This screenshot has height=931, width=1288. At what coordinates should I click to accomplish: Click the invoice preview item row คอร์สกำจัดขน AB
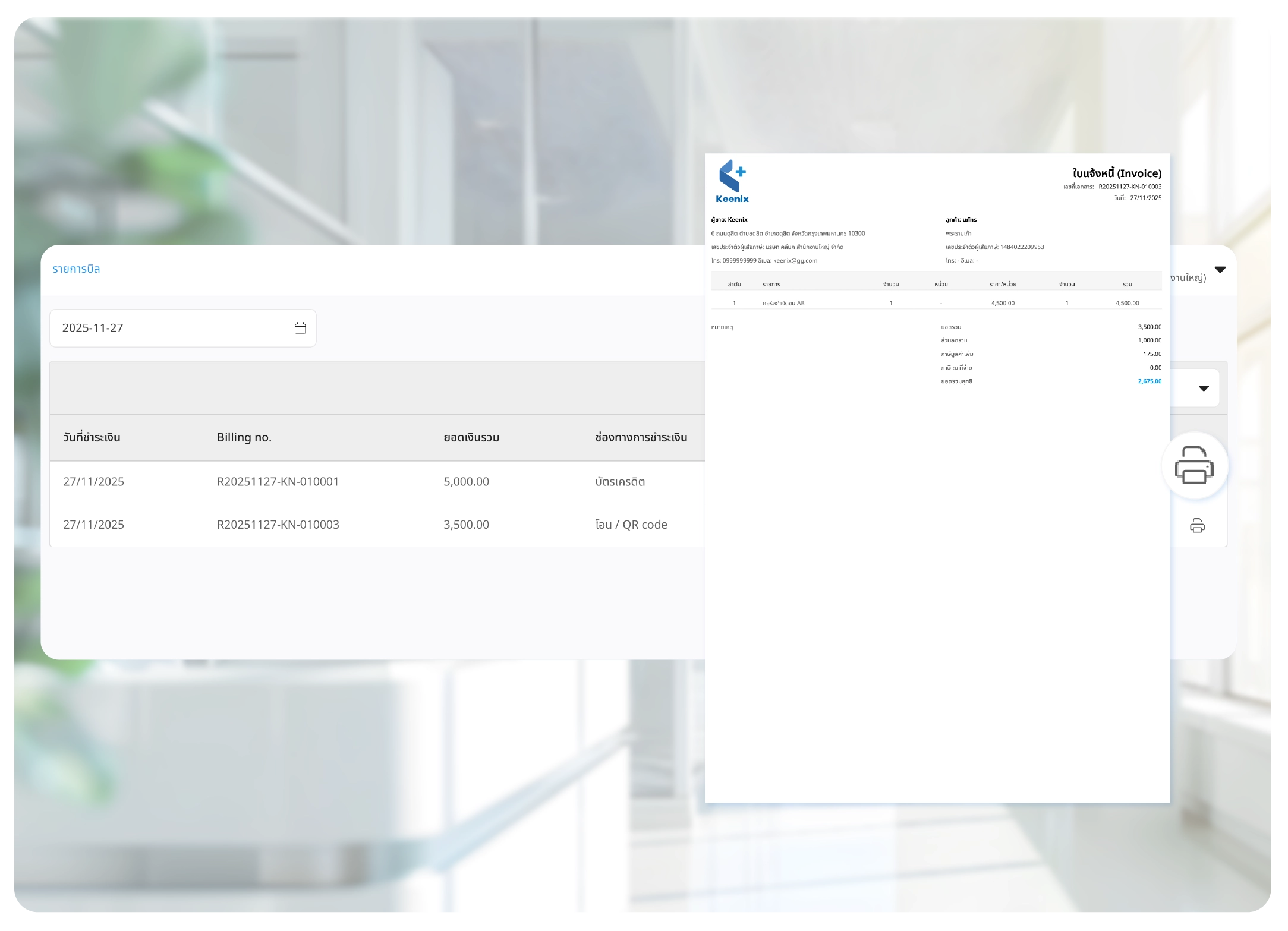pyautogui.click(x=783, y=304)
